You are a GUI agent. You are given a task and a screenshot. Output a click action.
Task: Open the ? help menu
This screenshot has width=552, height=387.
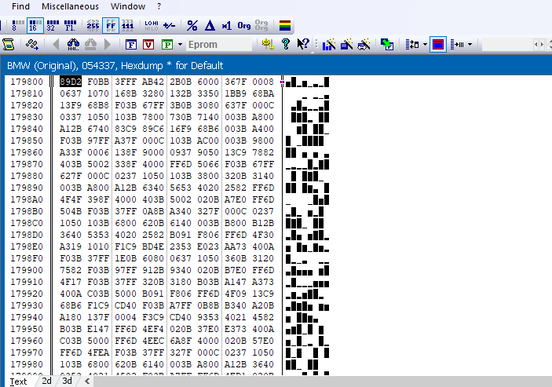tap(159, 6)
